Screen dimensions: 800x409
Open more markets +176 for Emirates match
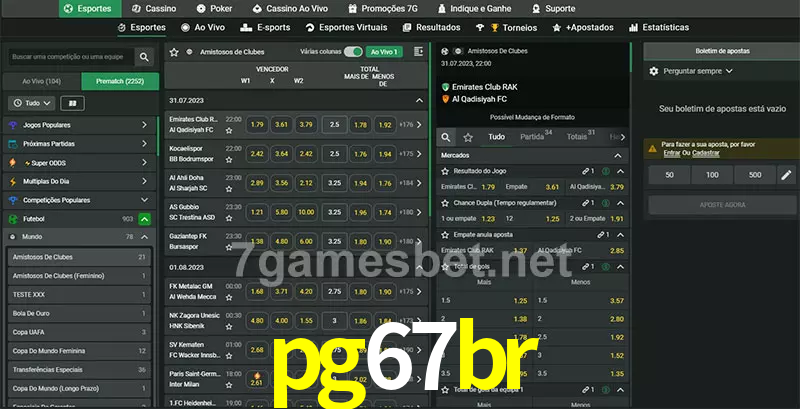coord(411,124)
